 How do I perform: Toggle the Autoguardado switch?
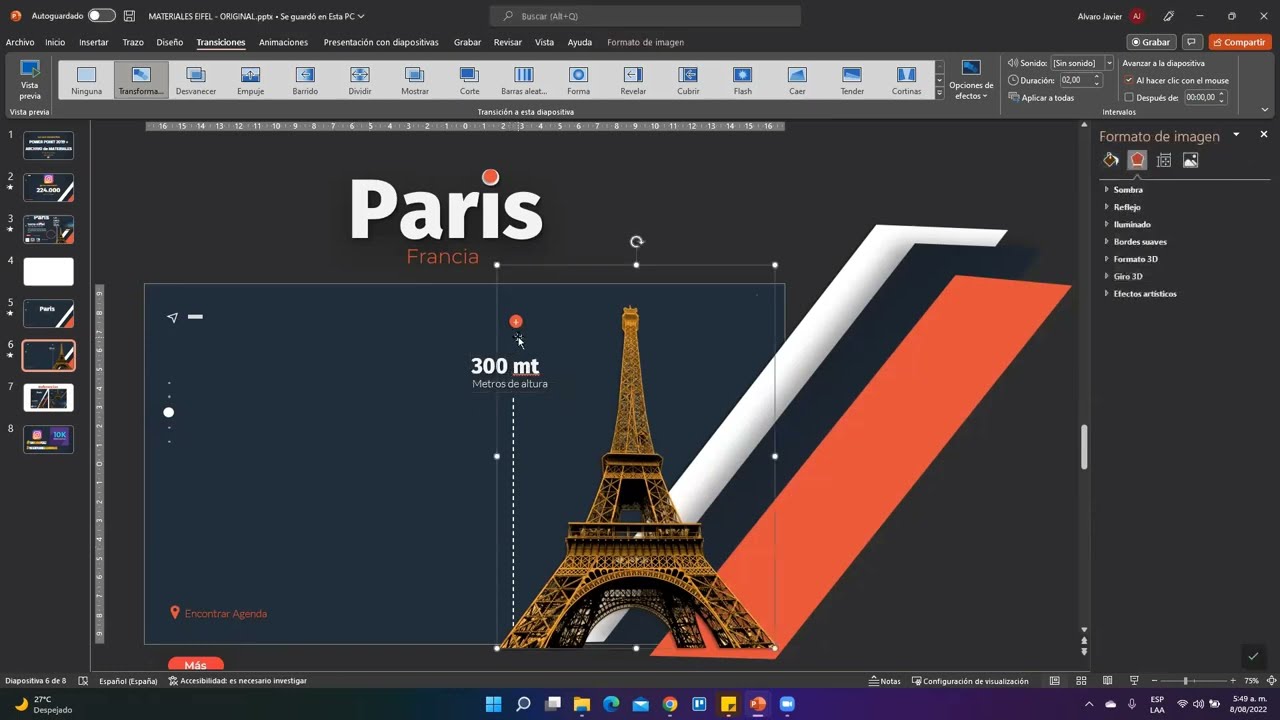click(x=101, y=16)
